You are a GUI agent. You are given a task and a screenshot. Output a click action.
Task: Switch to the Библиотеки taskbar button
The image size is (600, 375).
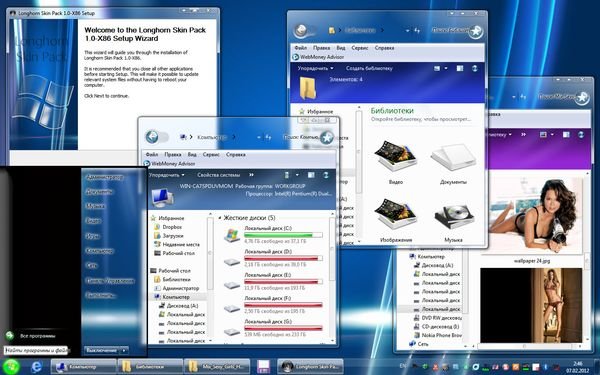click(150, 367)
